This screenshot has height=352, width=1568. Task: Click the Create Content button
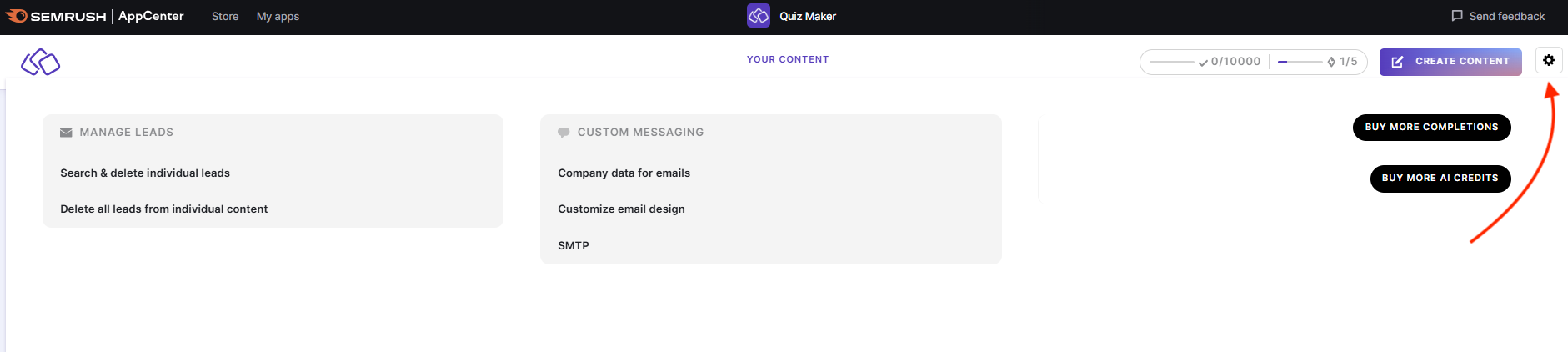(x=1450, y=61)
